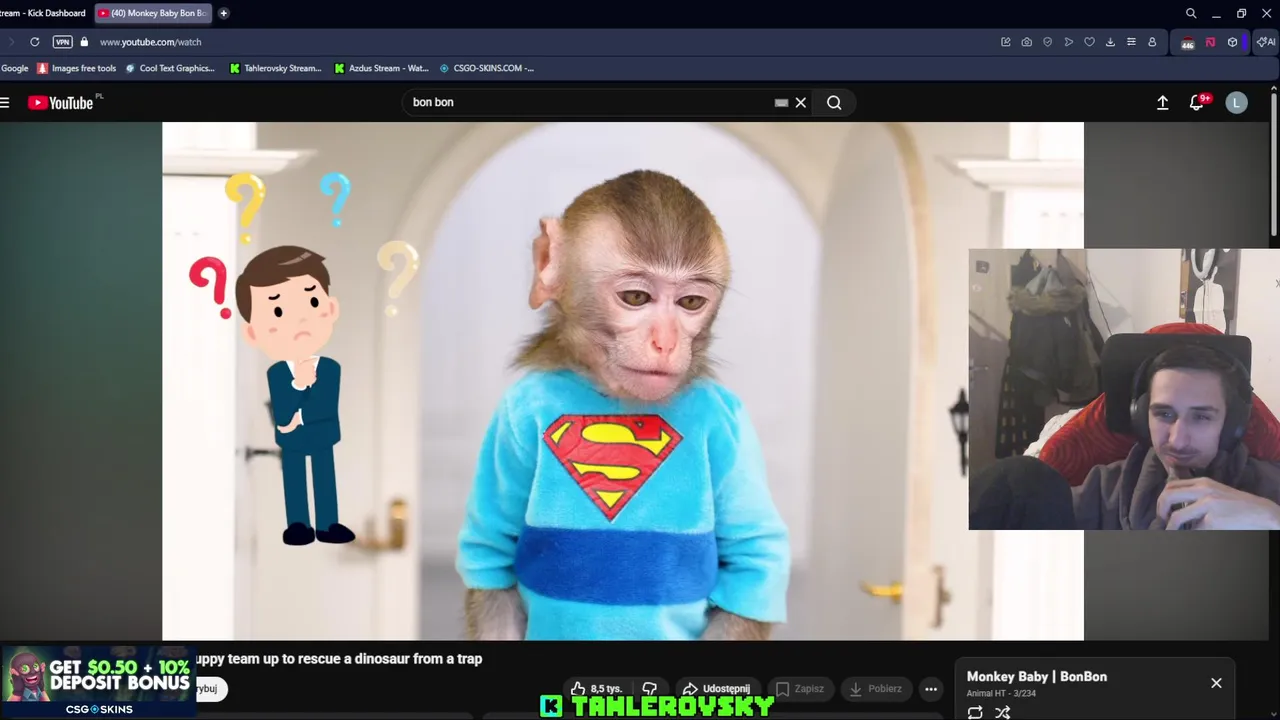Screen dimensions: 1280x720
Task: Open more actions three-dot menu
Action: (x=931, y=688)
